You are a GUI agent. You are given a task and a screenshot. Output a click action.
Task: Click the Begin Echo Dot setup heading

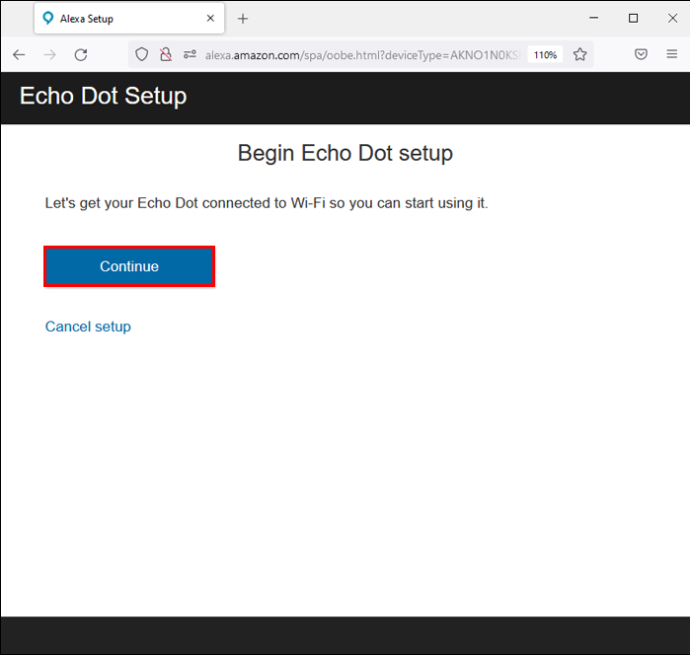[345, 153]
